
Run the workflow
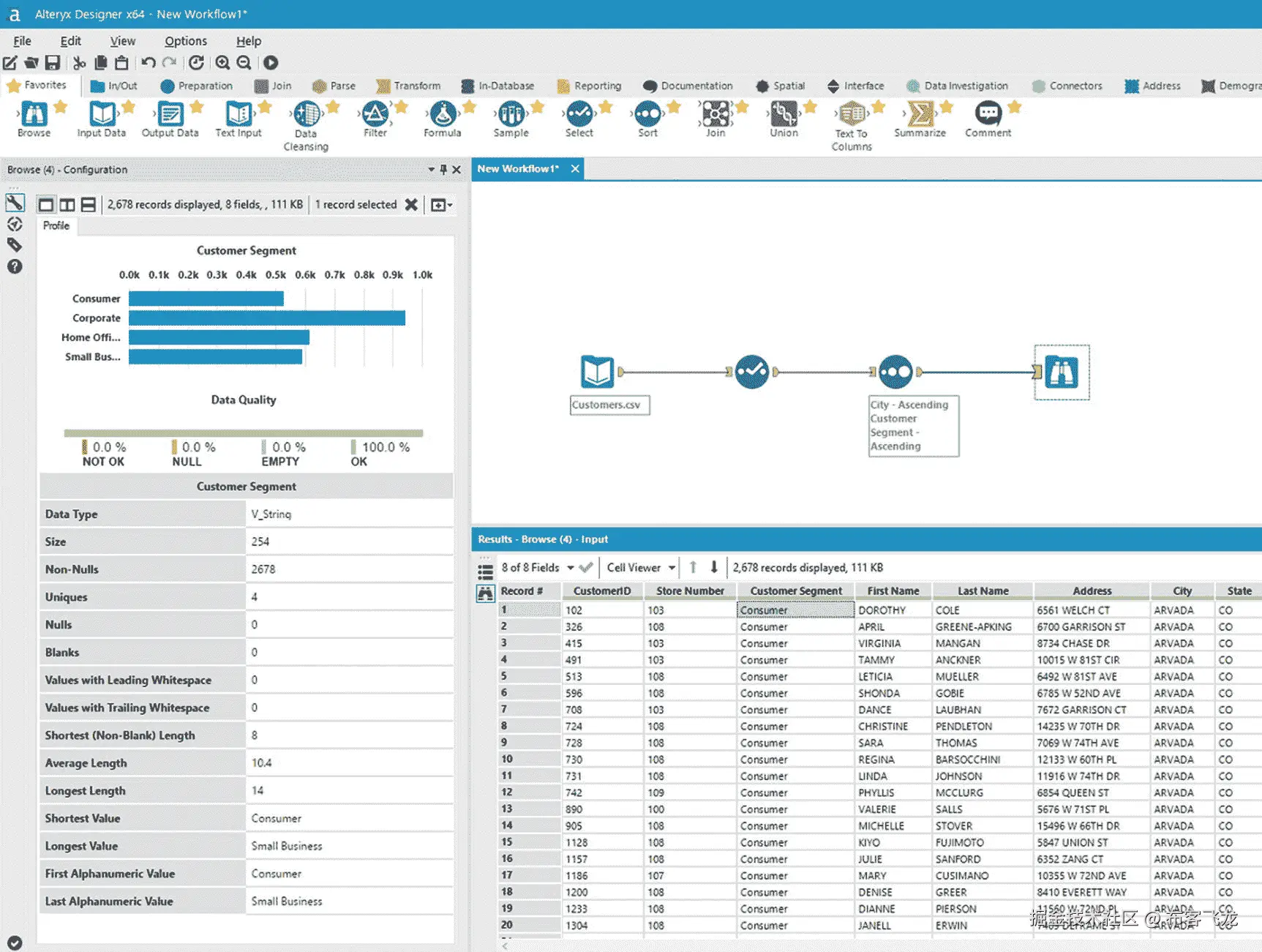271,63
